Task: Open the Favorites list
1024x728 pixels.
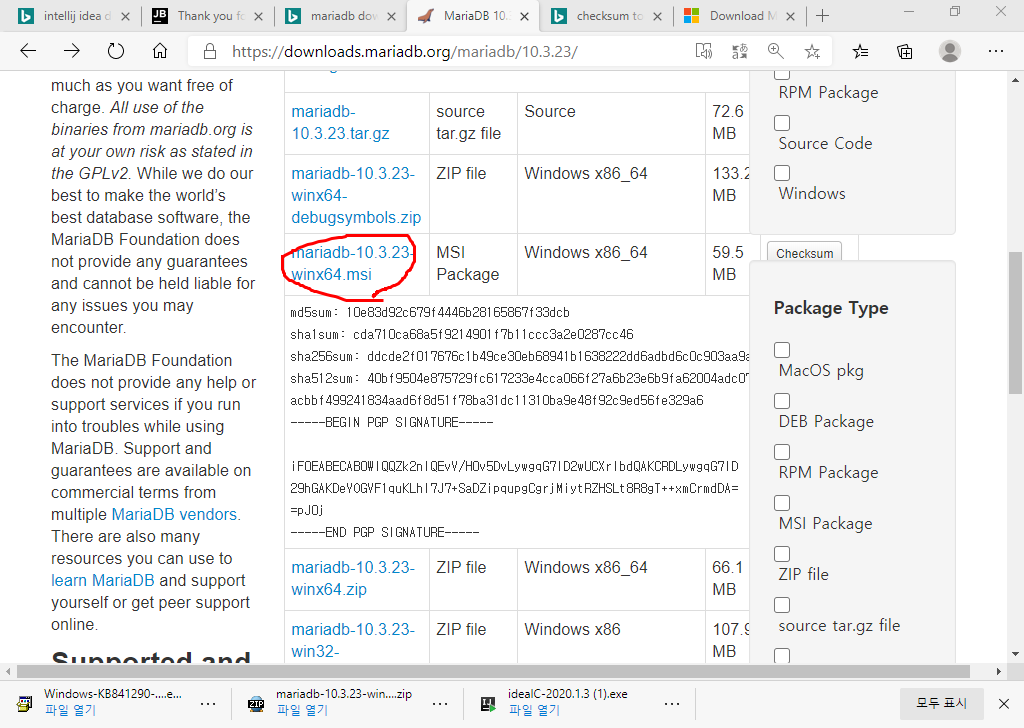Action: (861, 51)
